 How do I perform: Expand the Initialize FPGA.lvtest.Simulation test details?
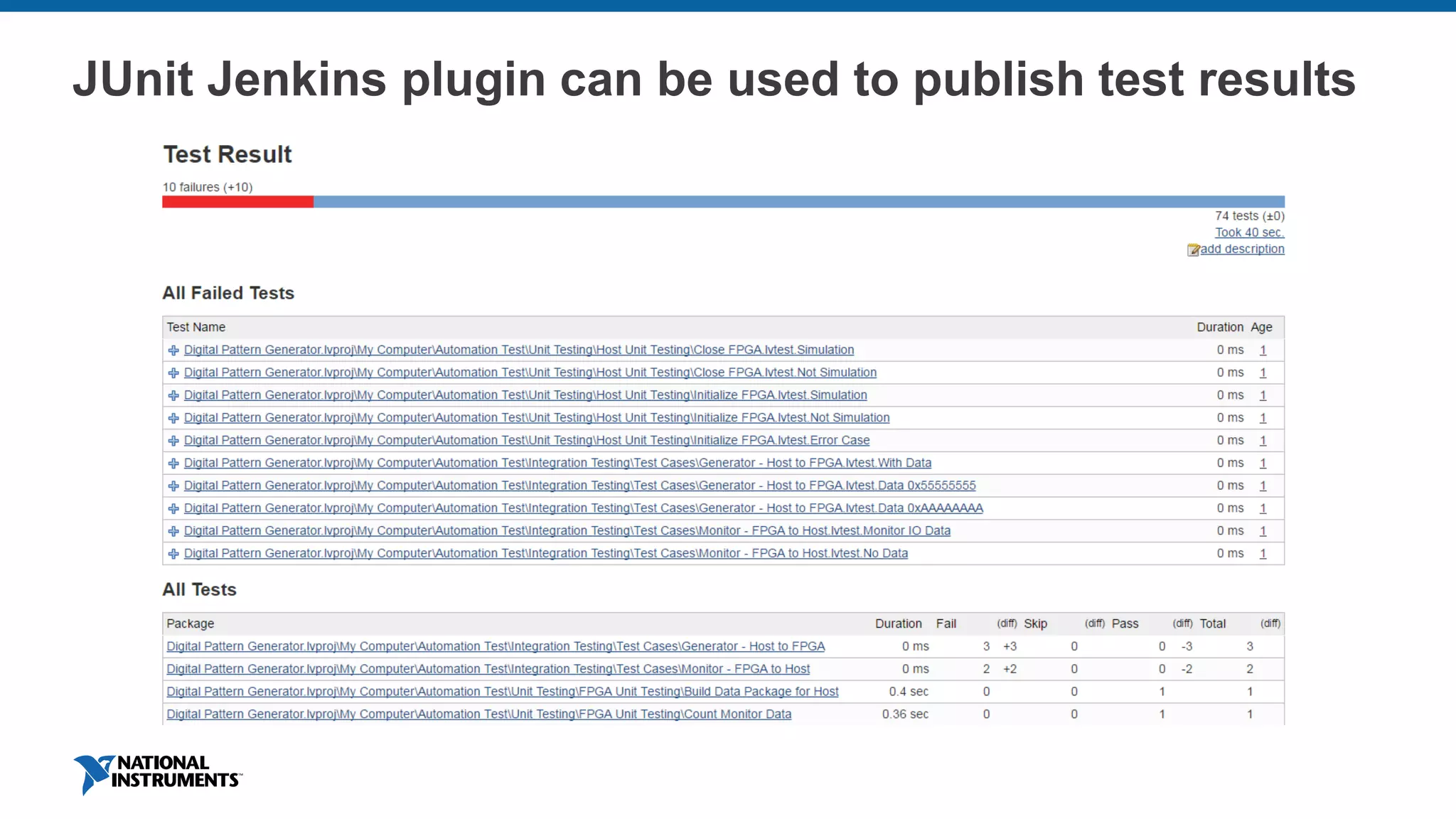[173, 396]
